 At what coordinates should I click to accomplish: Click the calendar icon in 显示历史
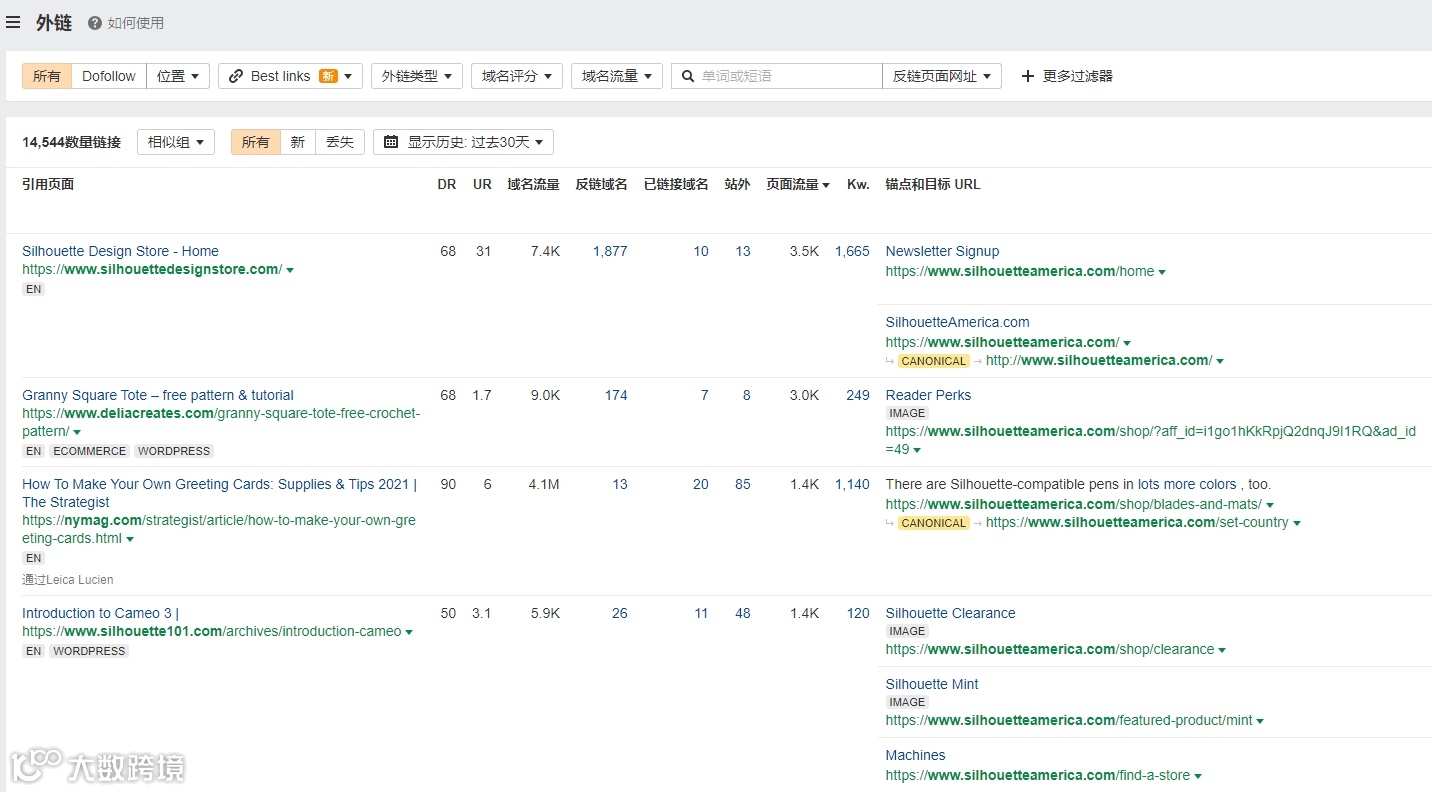(391, 142)
